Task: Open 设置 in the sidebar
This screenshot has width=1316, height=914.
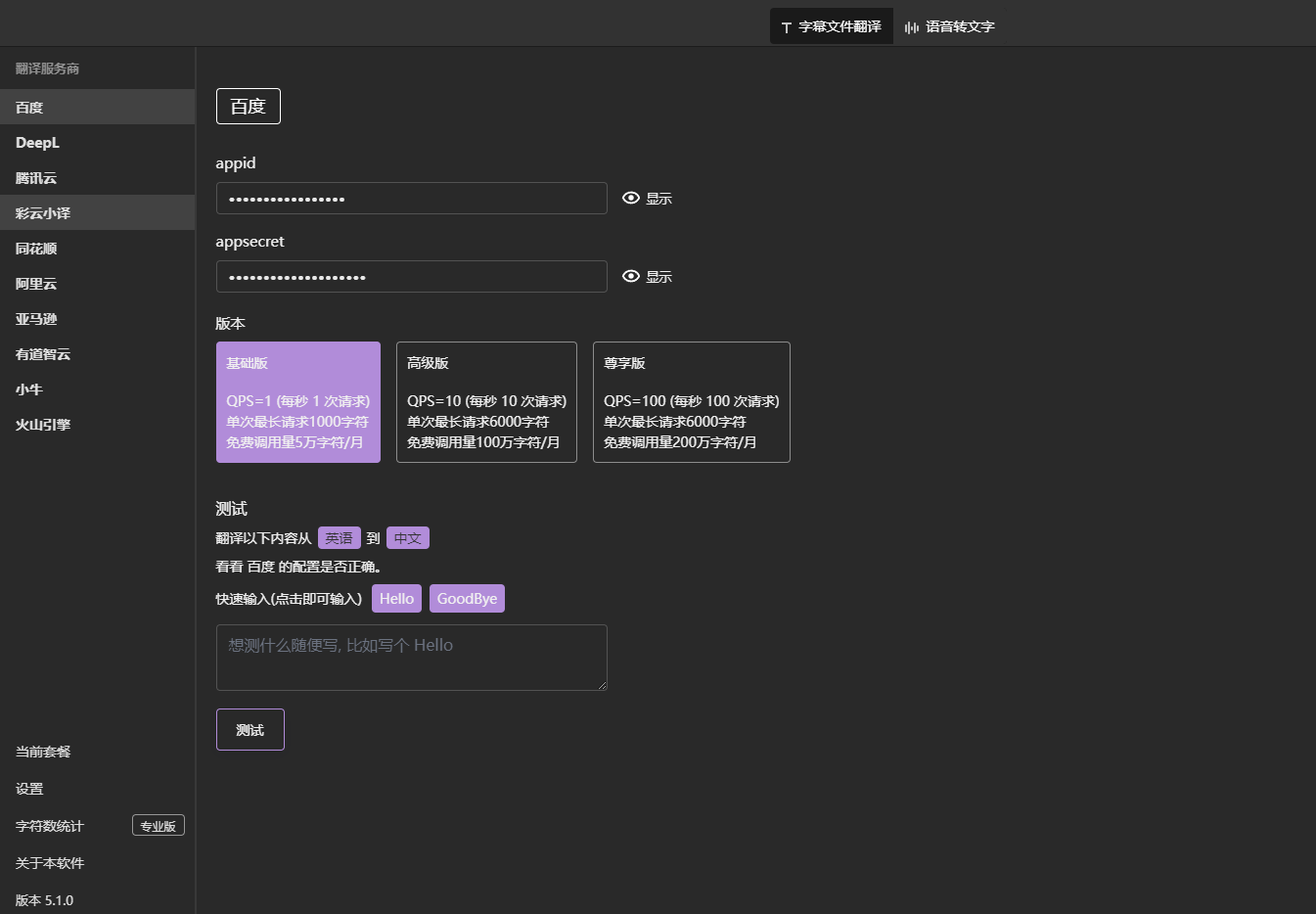Action: 29,789
